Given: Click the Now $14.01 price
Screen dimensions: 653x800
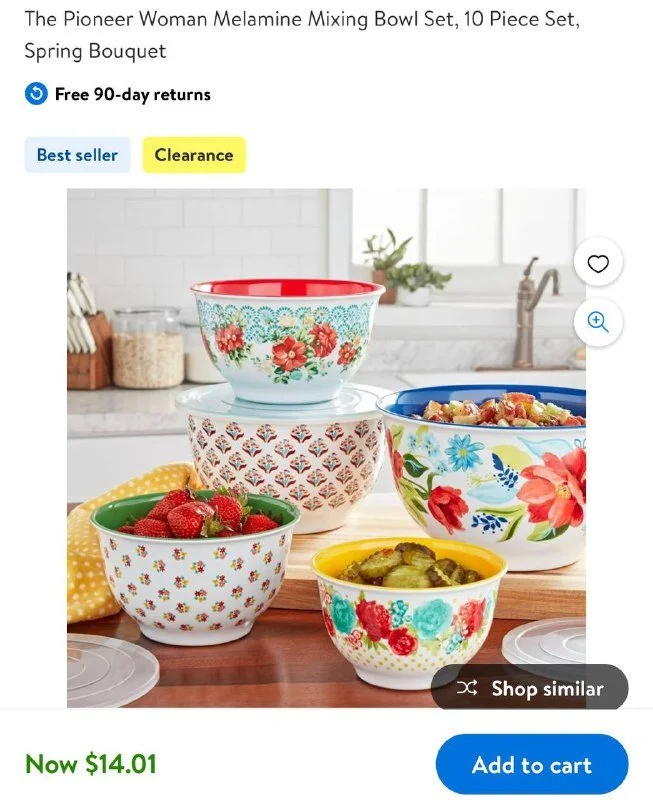Looking at the screenshot, I should 91,764.
